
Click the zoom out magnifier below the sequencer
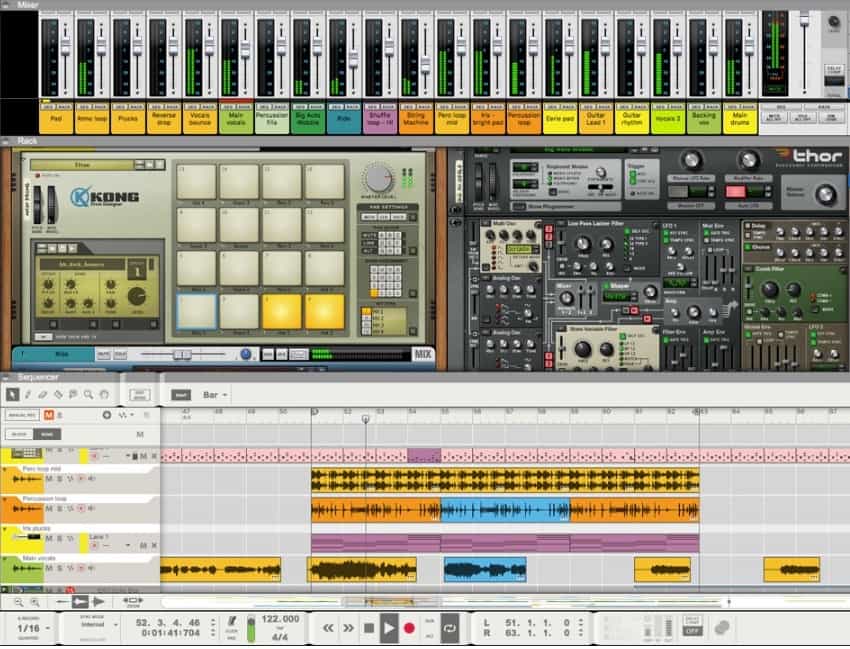click(x=18, y=602)
